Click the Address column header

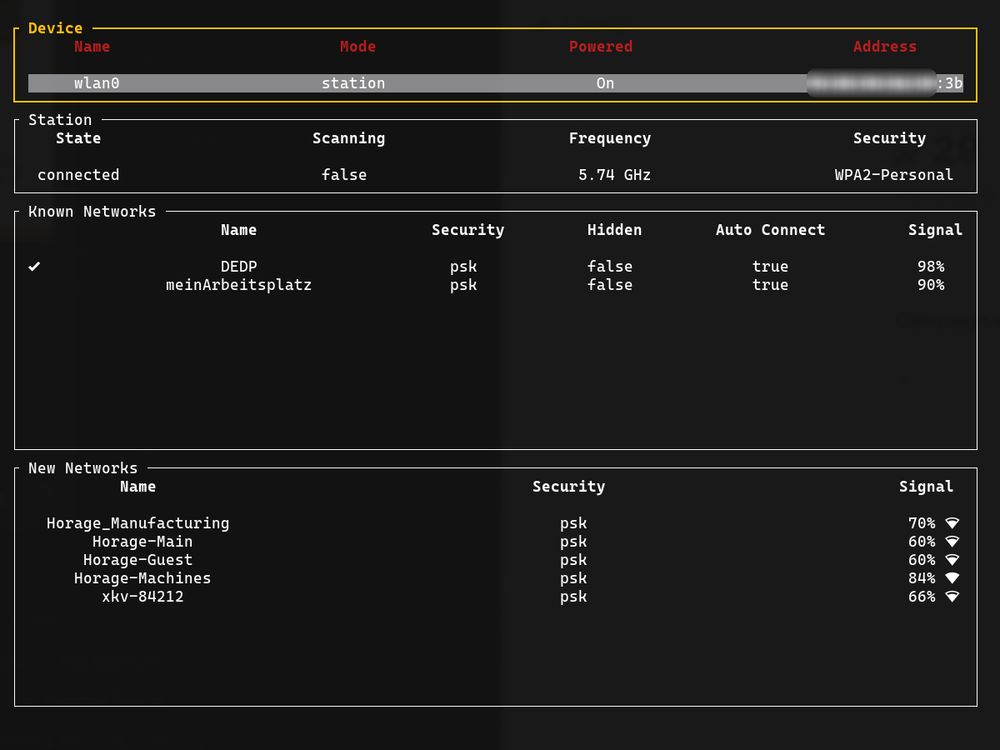click(x=885, y=47)
